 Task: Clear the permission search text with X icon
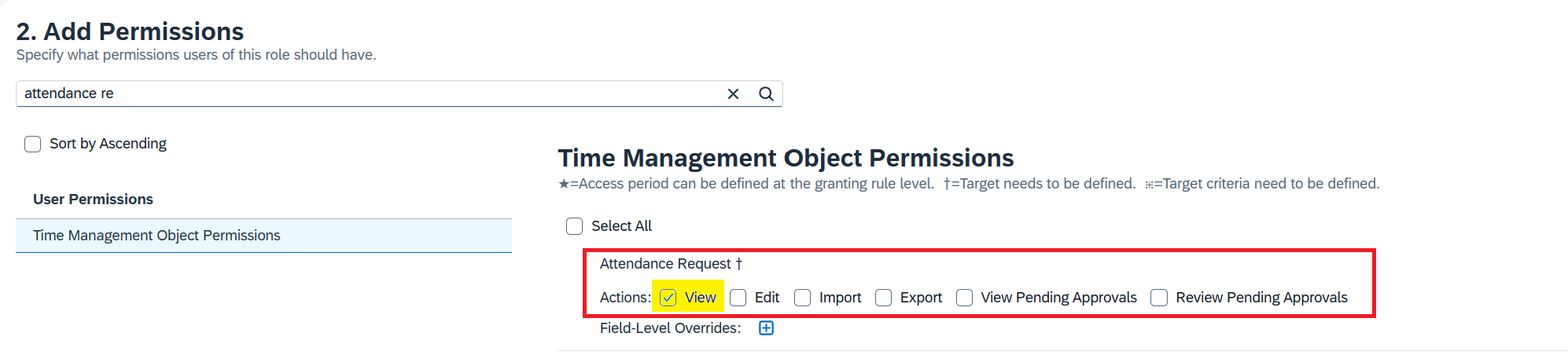733,93
